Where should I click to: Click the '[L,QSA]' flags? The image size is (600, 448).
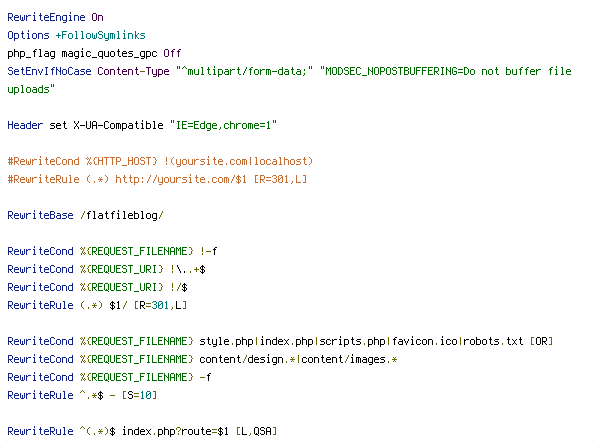(256, 431)
